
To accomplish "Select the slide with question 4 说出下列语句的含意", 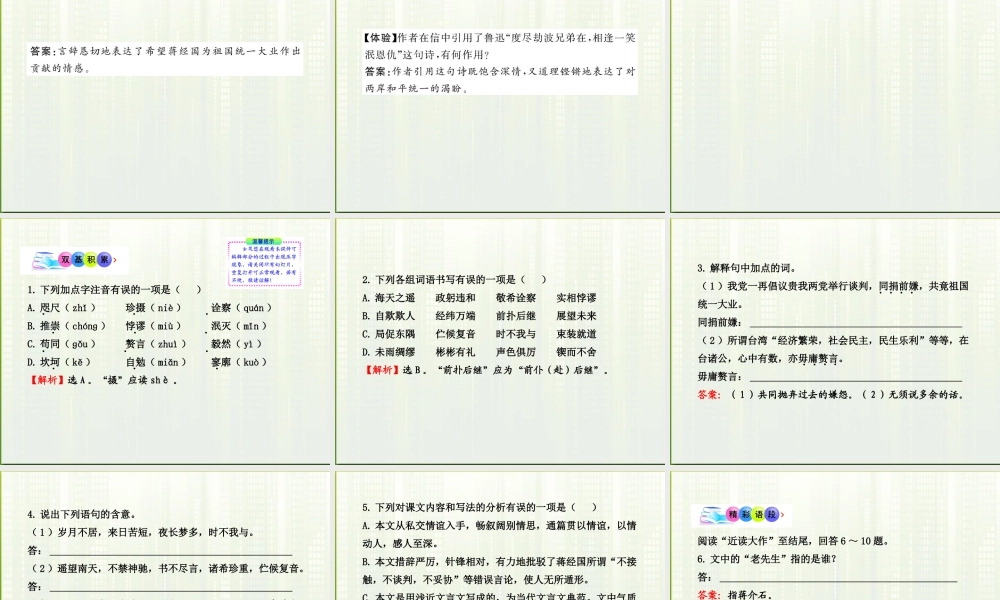I will (165, 536).
